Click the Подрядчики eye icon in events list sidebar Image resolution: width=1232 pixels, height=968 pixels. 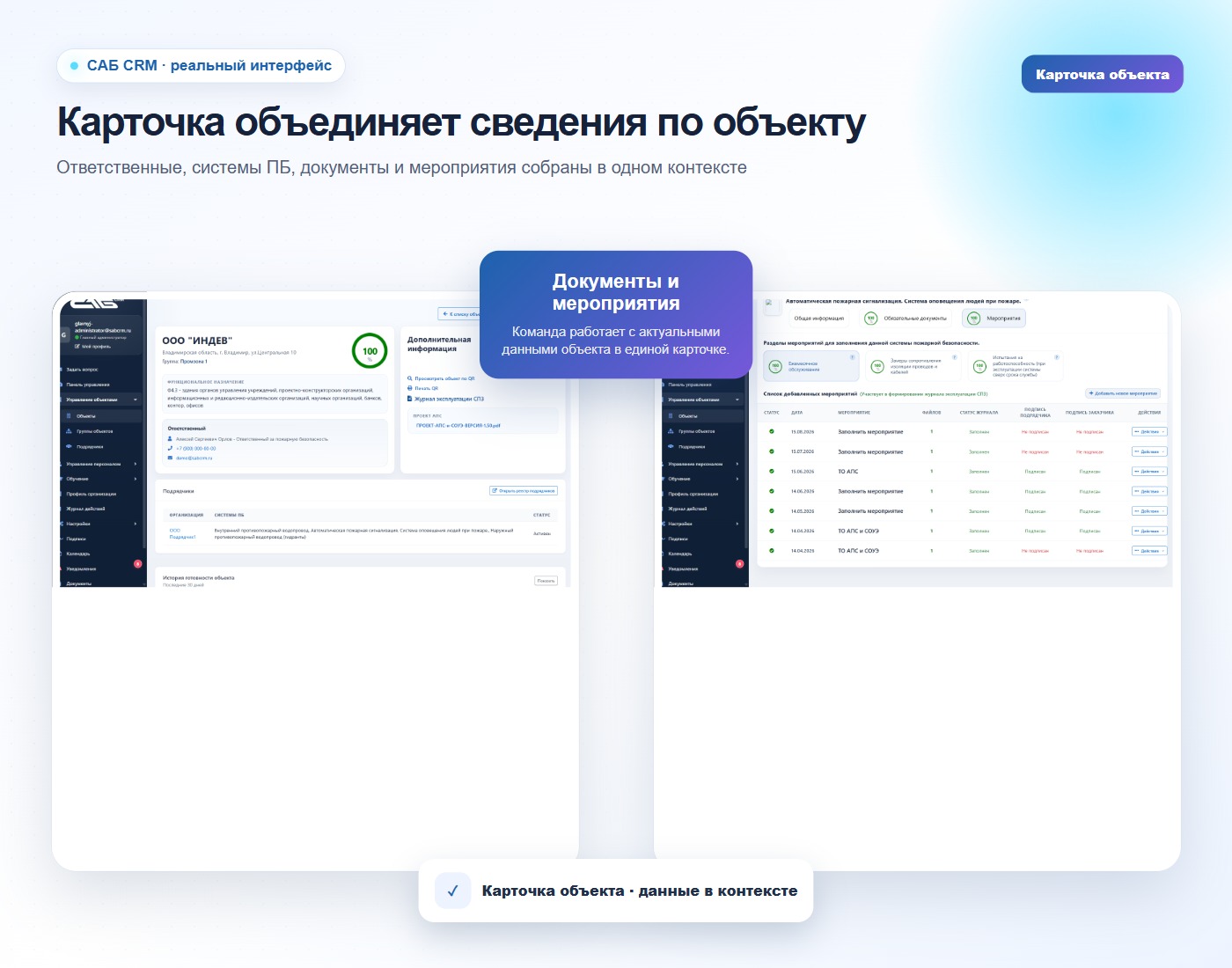coord(671,446)
